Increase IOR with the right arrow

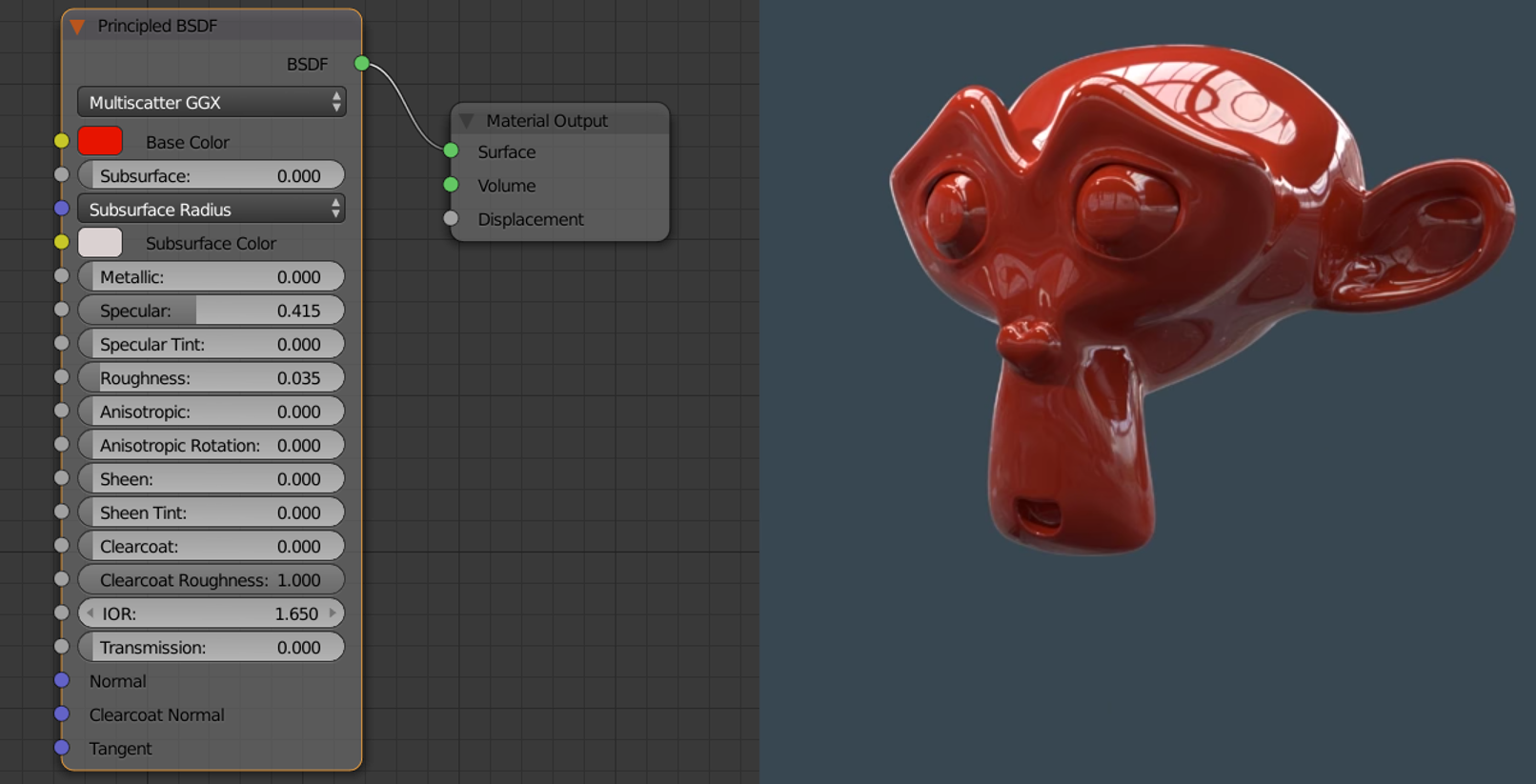[x=333, y=613]
